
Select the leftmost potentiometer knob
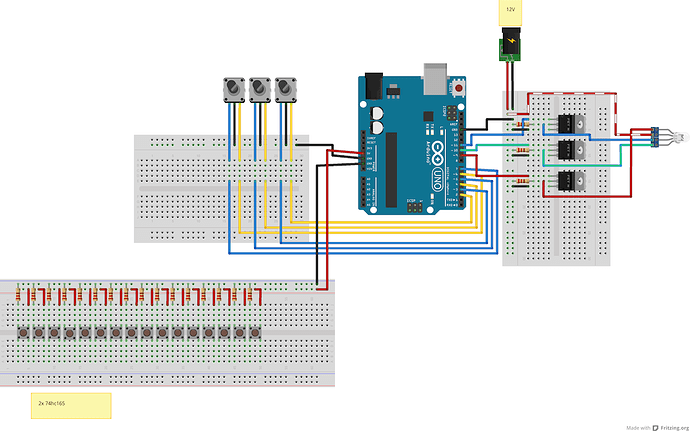click(x=234, y=90)
